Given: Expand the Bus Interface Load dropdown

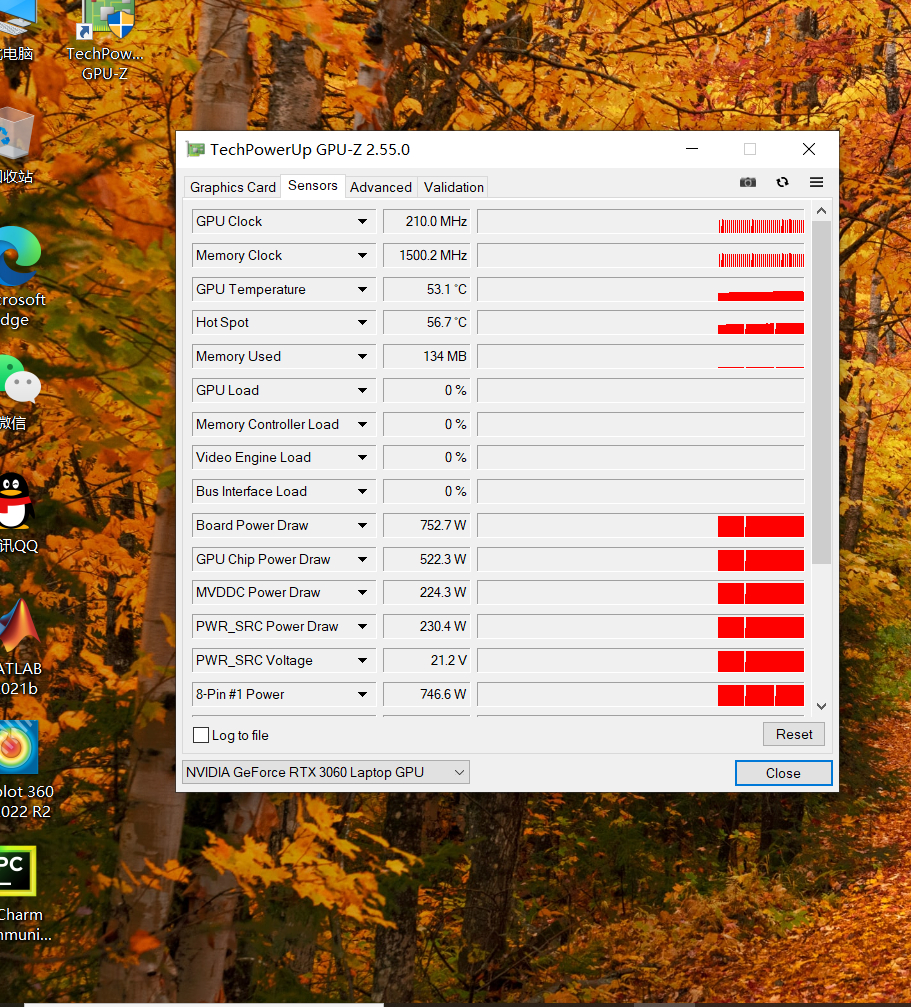Looking at the screenshot, I should (x=362, y=491).
